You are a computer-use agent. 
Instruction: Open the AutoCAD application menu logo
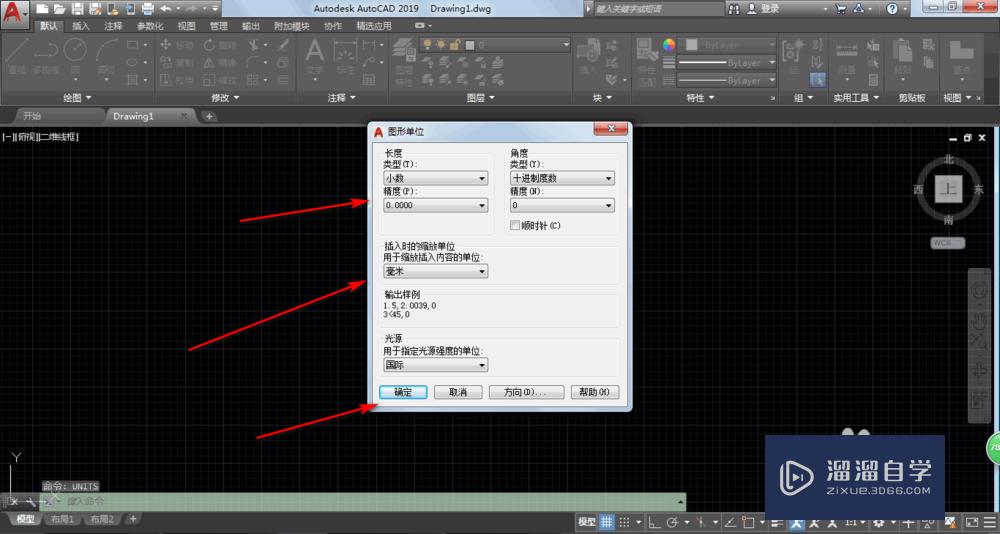coord(14,14)
